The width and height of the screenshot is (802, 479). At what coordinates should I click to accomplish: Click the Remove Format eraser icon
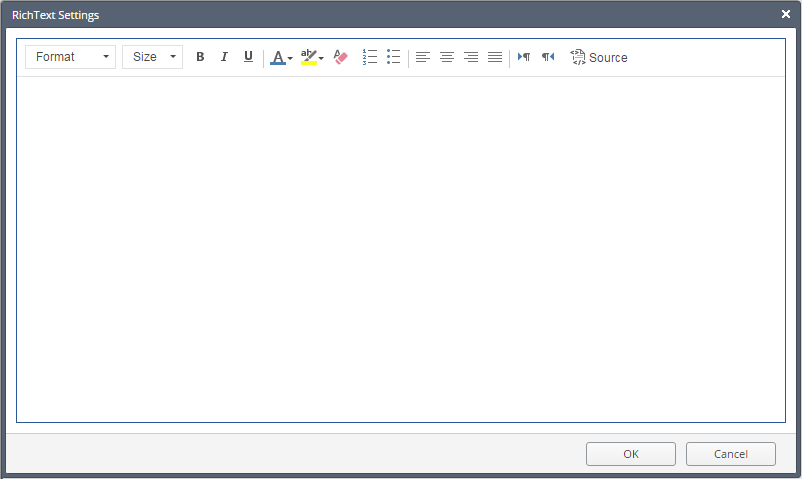340,57
